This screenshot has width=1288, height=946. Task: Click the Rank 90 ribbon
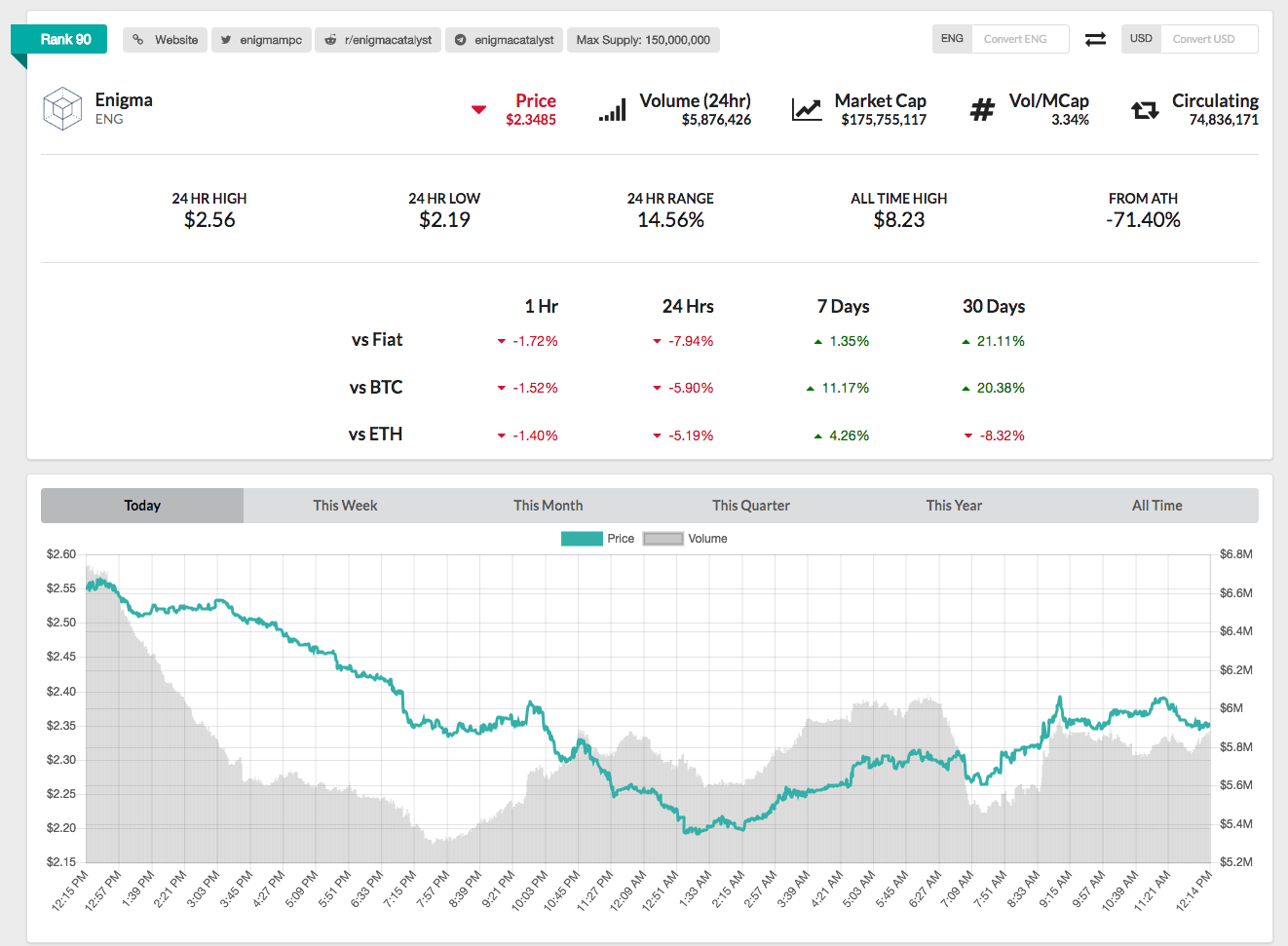point(59,39)
